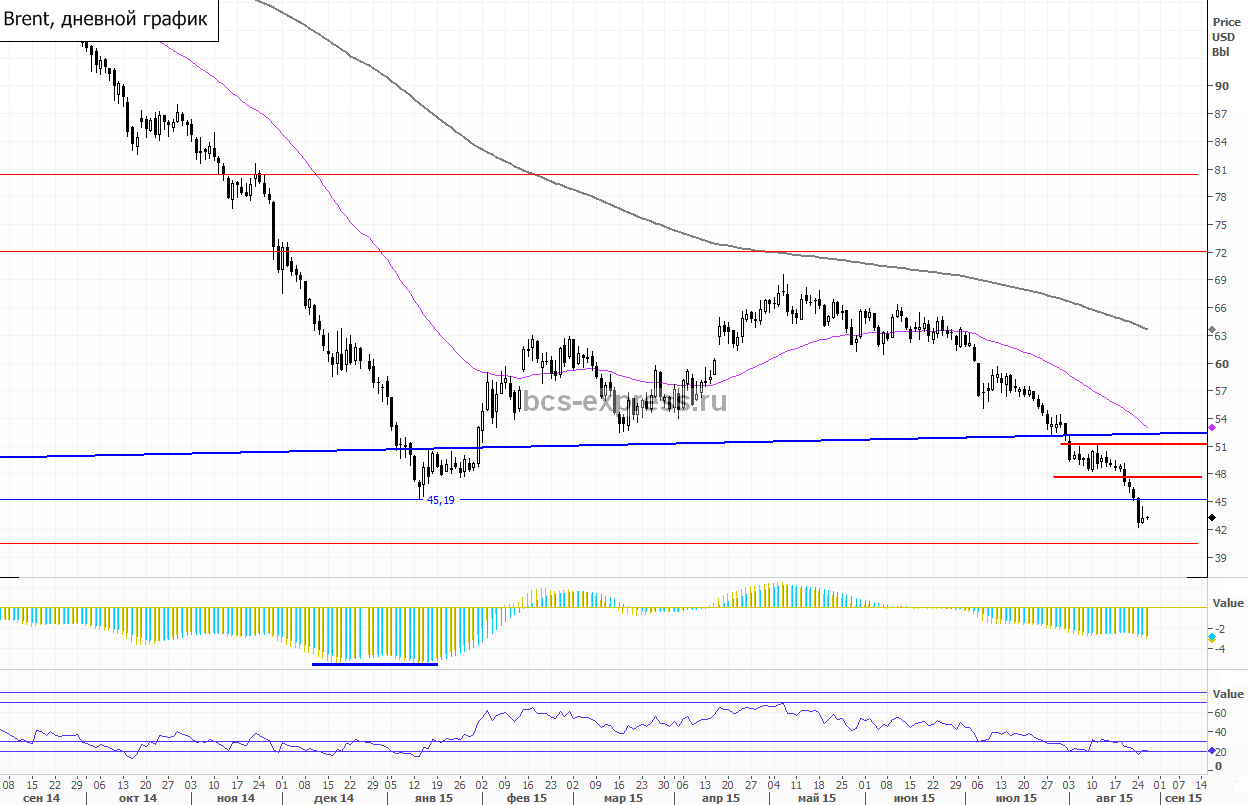Click the Value label of histogram panel
Screen dimensions: 1248x805
tap(1228, 603)
